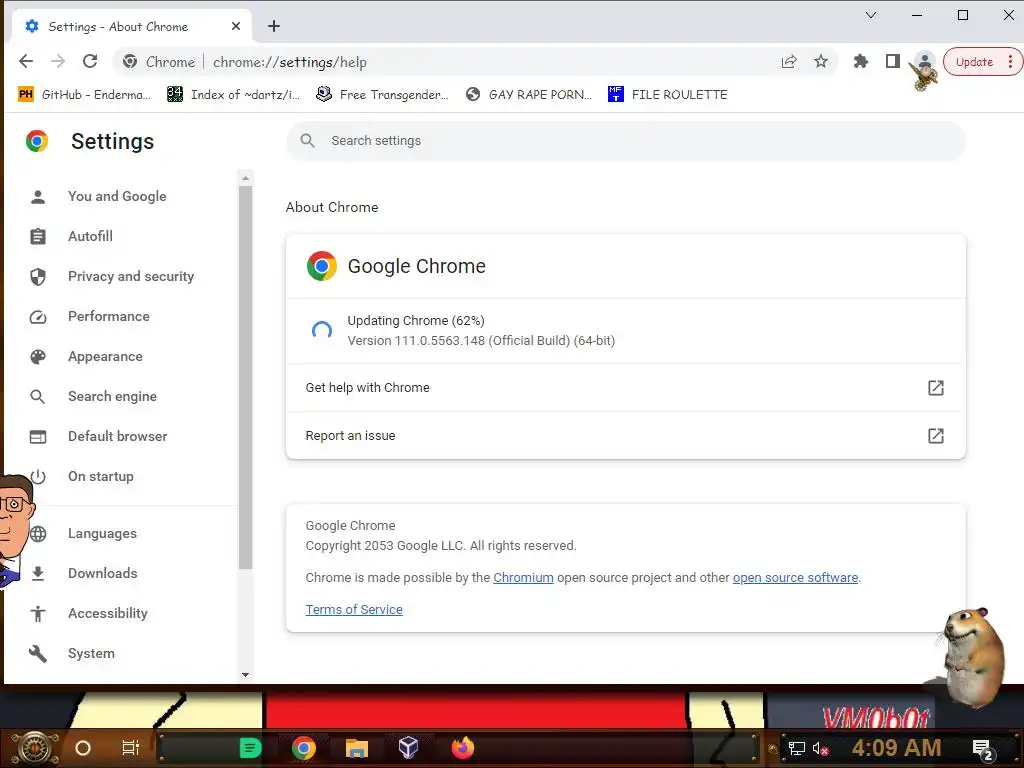Viewport: 1024px width, 768px height.
Task: Close the Settings - About Chrome tab
Action: tap(236, 26)
